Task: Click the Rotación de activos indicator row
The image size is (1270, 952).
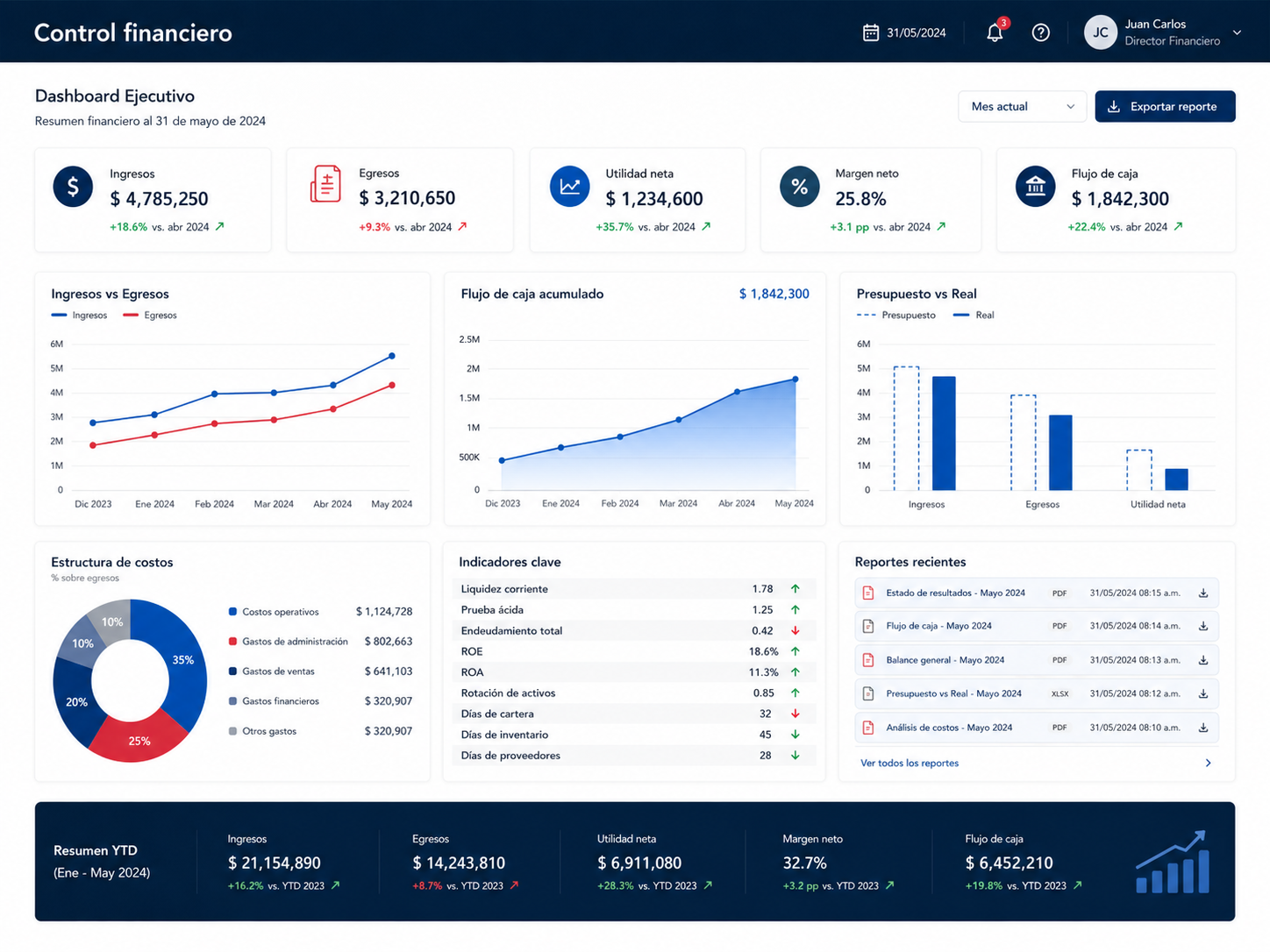Action: (634, 693)
